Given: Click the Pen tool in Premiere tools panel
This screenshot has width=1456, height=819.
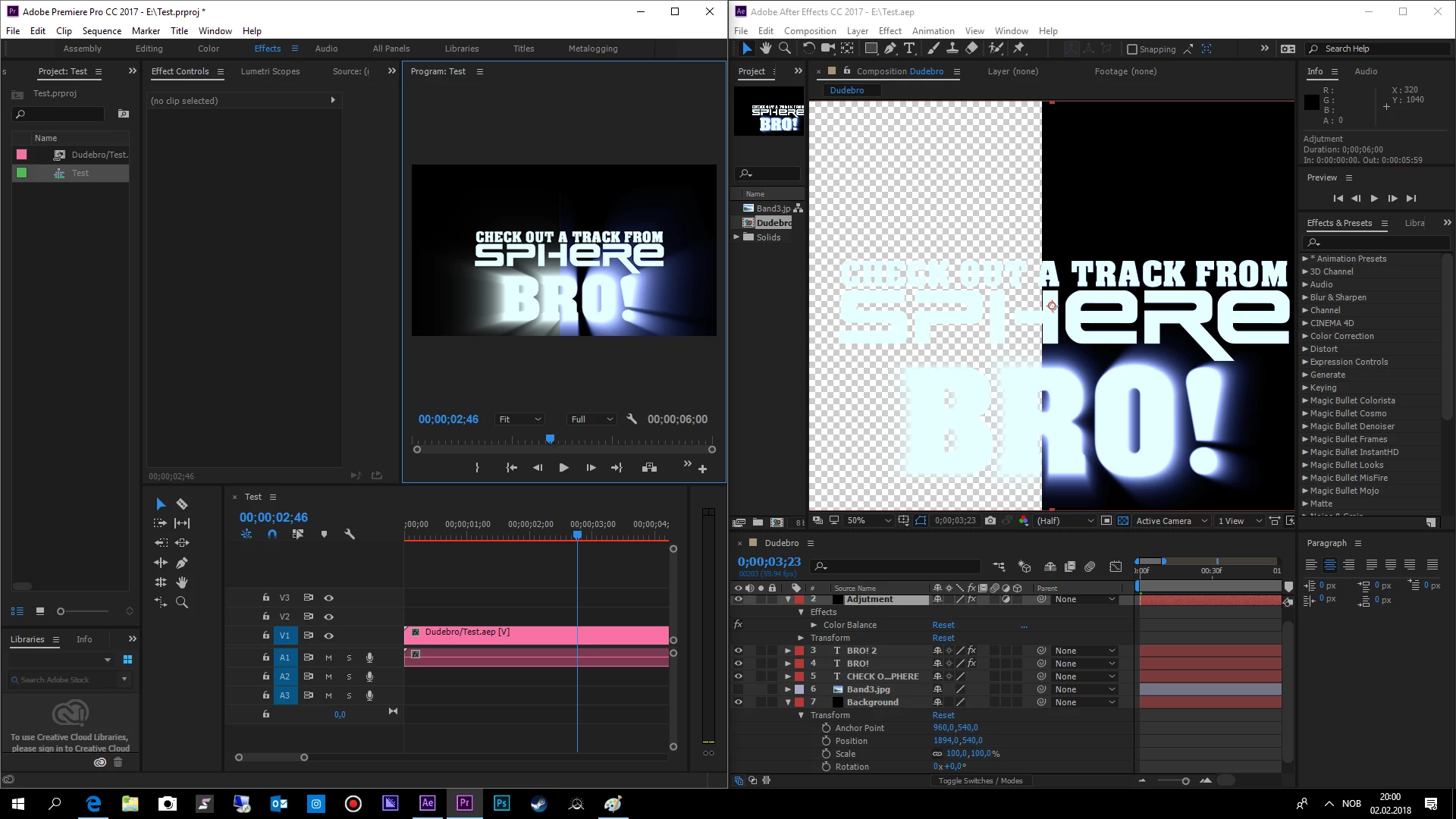Looking at the screenshot, I should [182, 563].
